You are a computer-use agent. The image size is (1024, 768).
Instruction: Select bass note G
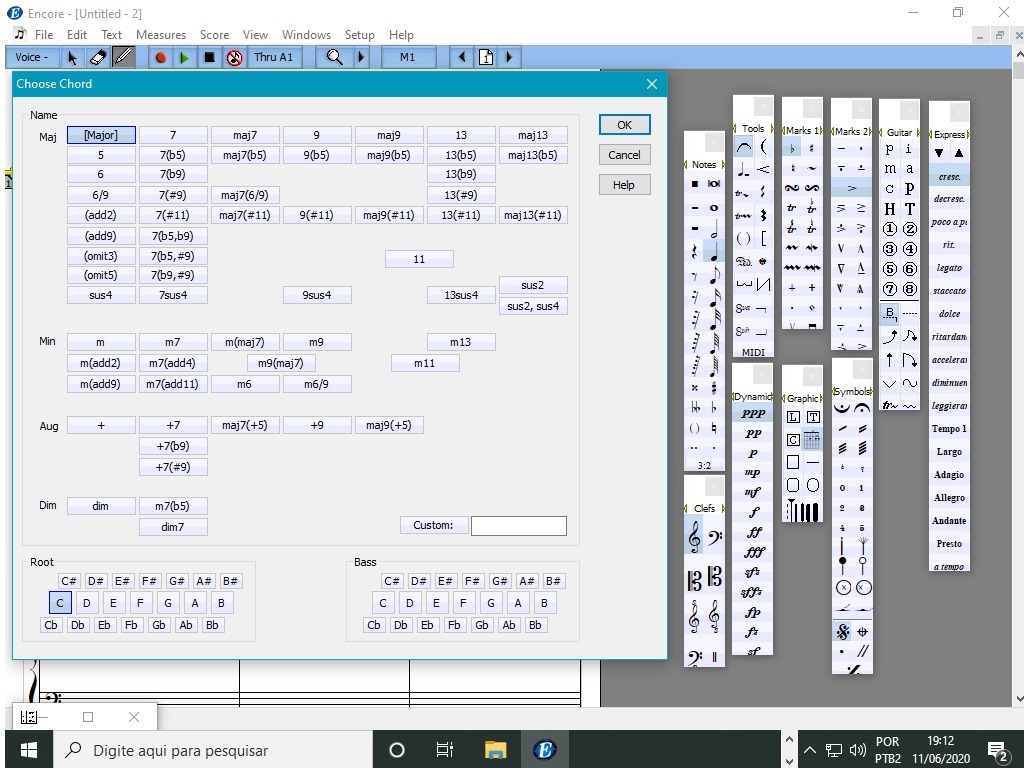tap(490, 603)
